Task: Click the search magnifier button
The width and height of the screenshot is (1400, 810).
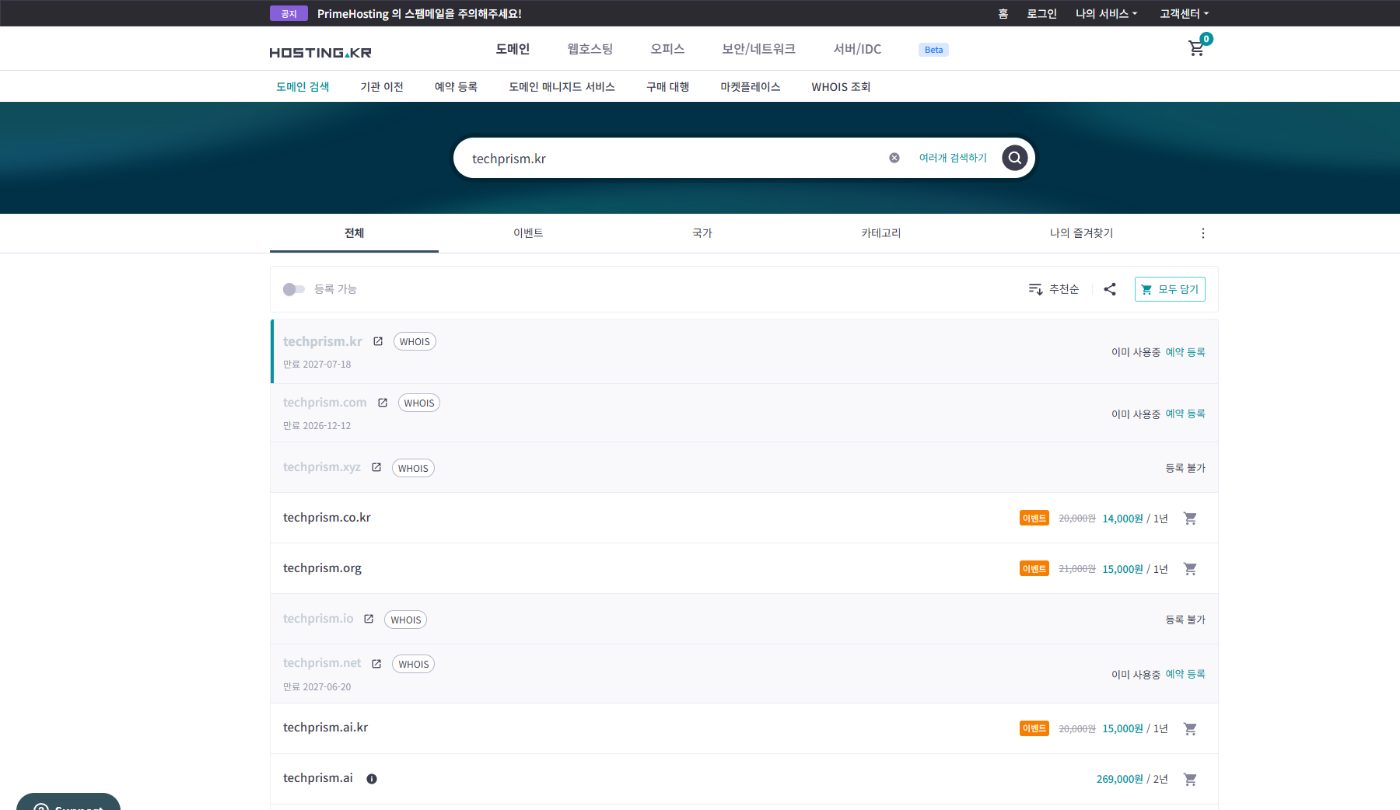Action: (x=1015, y=158)
